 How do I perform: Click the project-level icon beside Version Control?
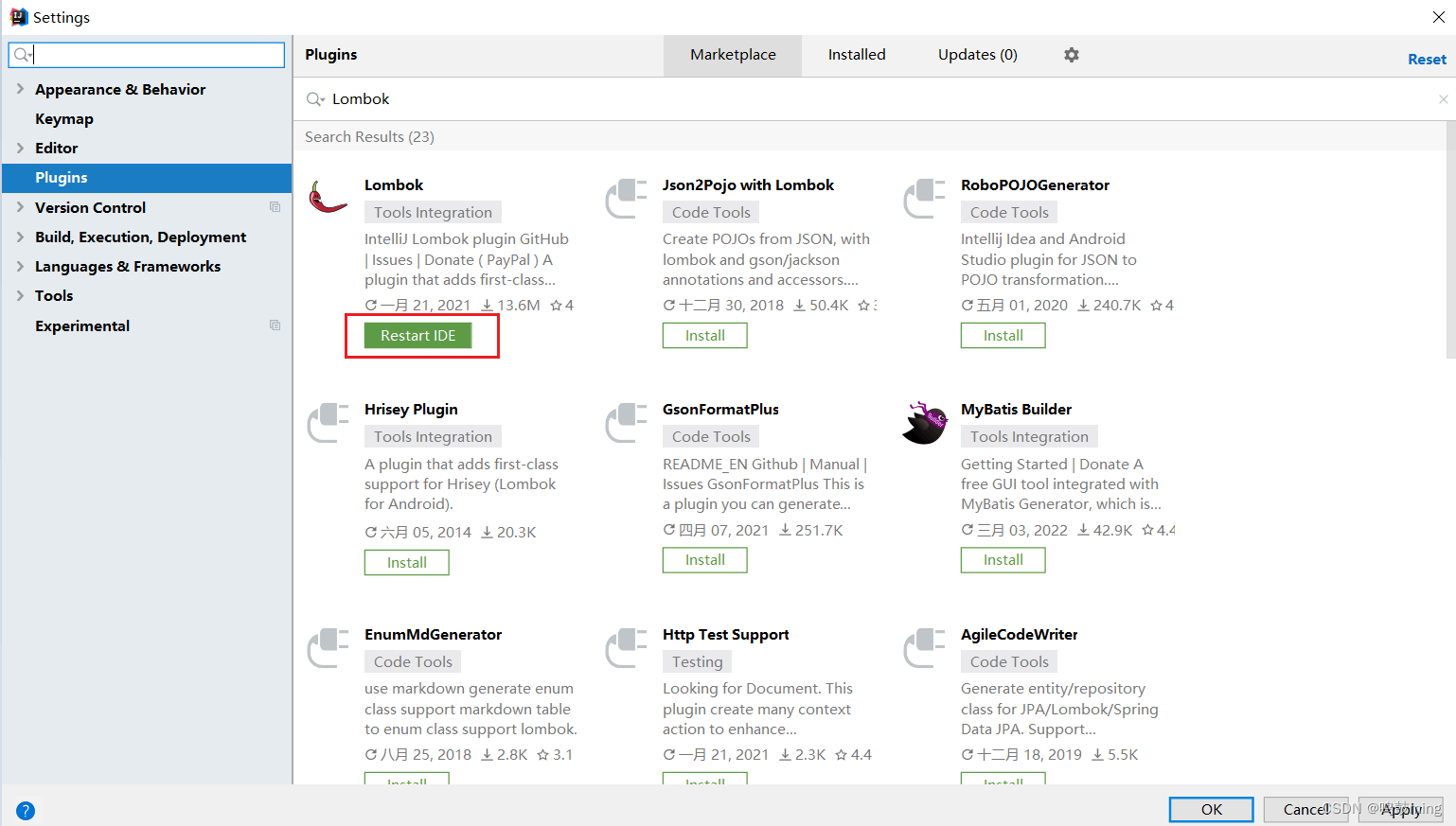tap(275, 207)
